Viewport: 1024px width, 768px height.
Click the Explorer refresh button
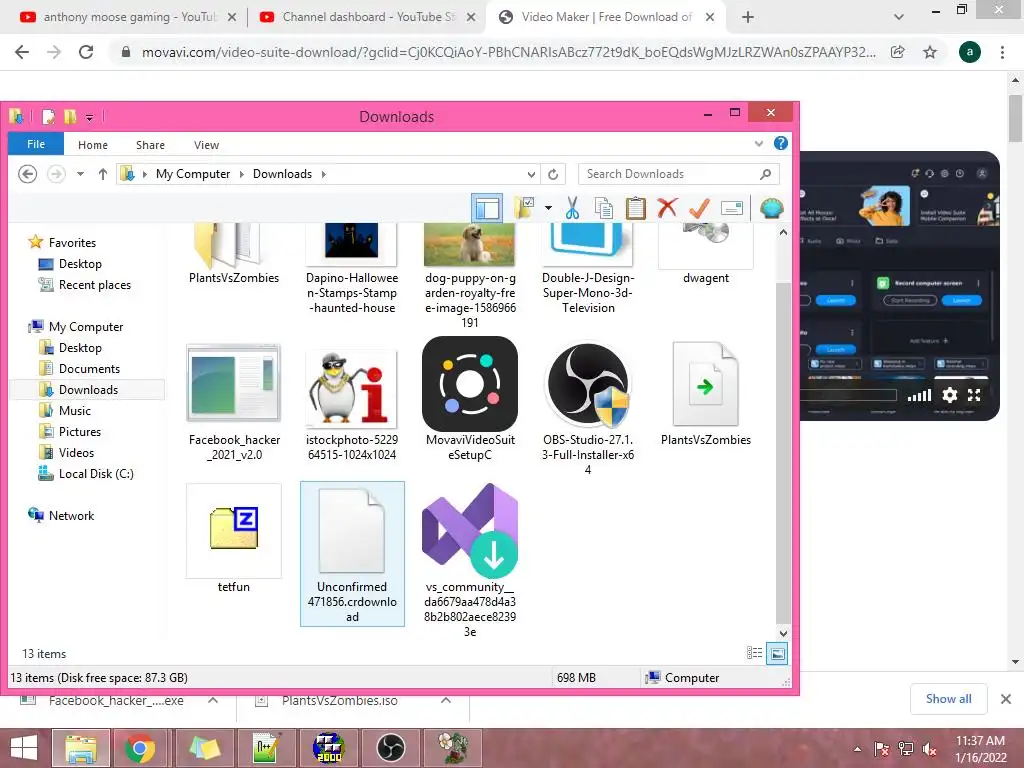pyautogui.click(x=552, y=174)
